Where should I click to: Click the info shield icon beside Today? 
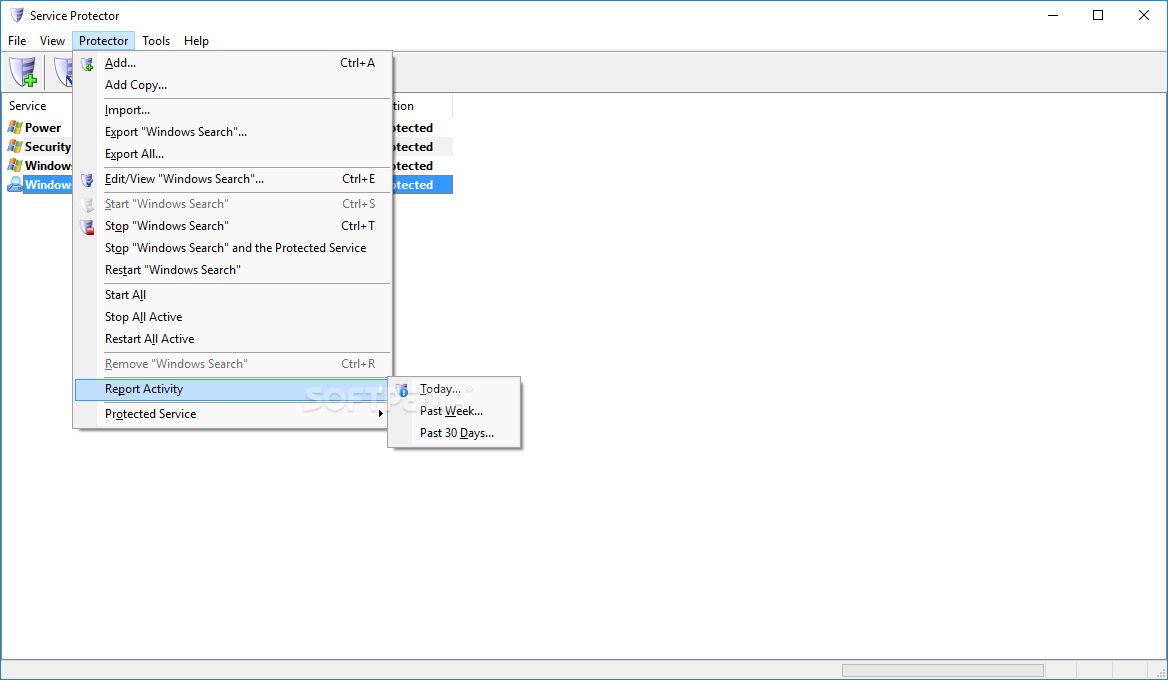[x=402, y=390]
